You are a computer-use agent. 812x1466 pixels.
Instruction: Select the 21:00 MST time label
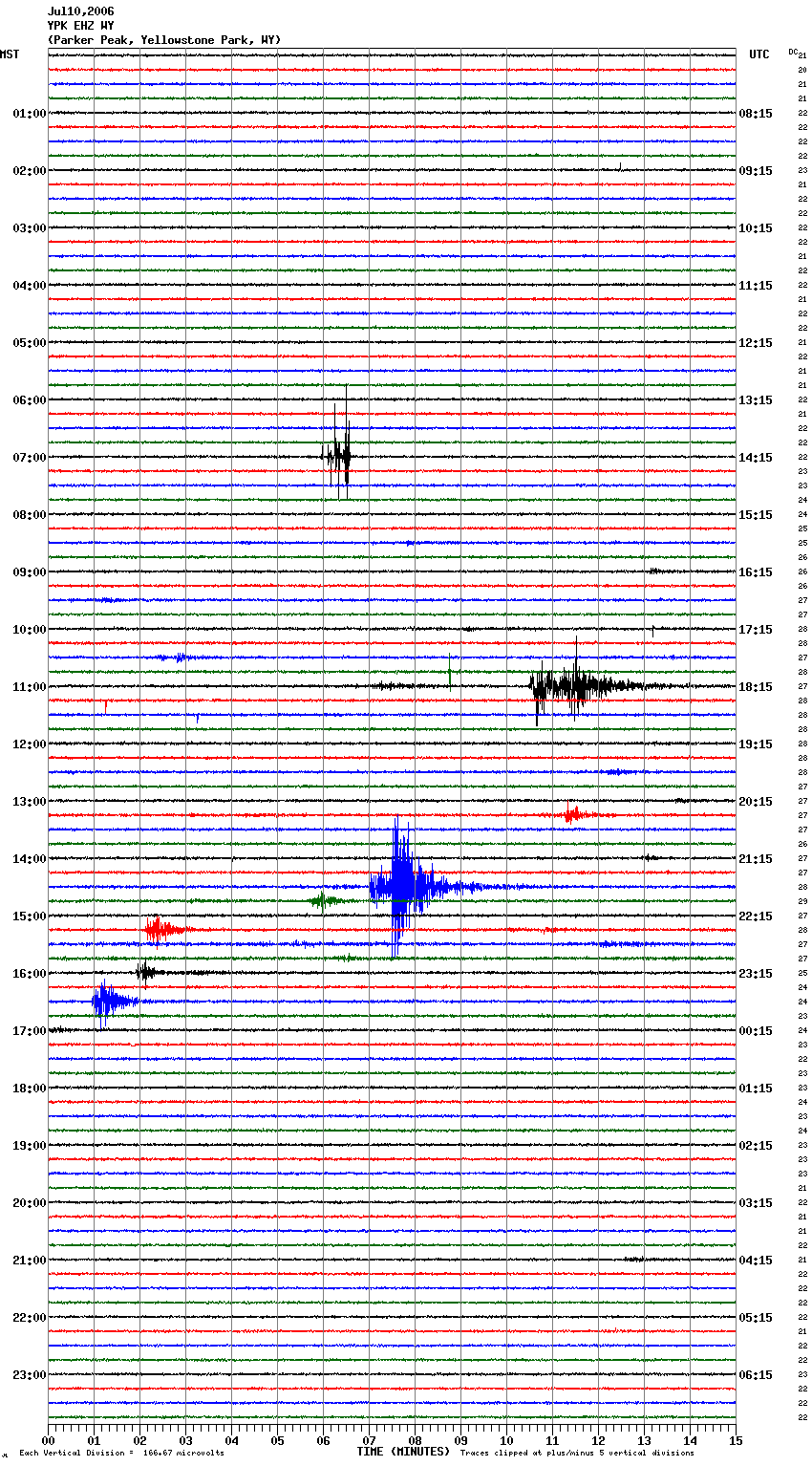[30, 1261]
